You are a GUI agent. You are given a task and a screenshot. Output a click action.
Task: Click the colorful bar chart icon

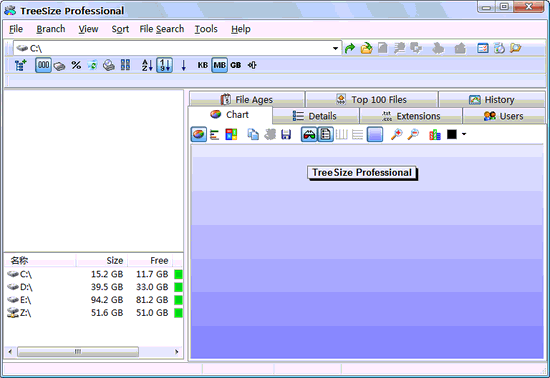click(x=435, y=134)
